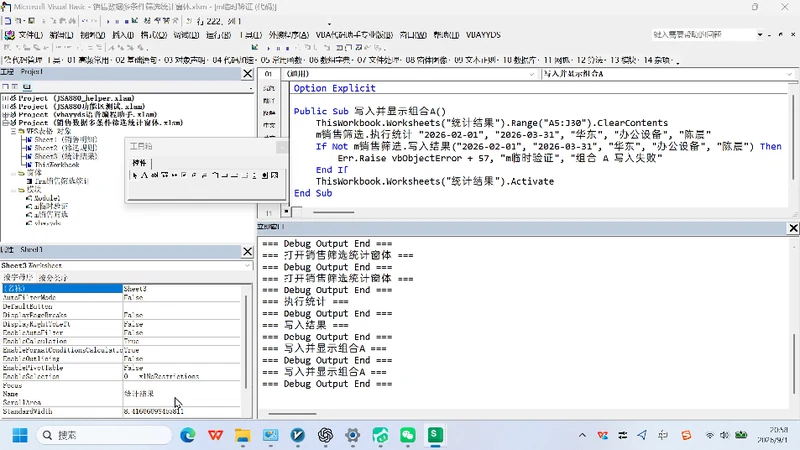The image size is (800, 450).
Task: Open WPS Office from taskbar
Action: tap(215, 435)
